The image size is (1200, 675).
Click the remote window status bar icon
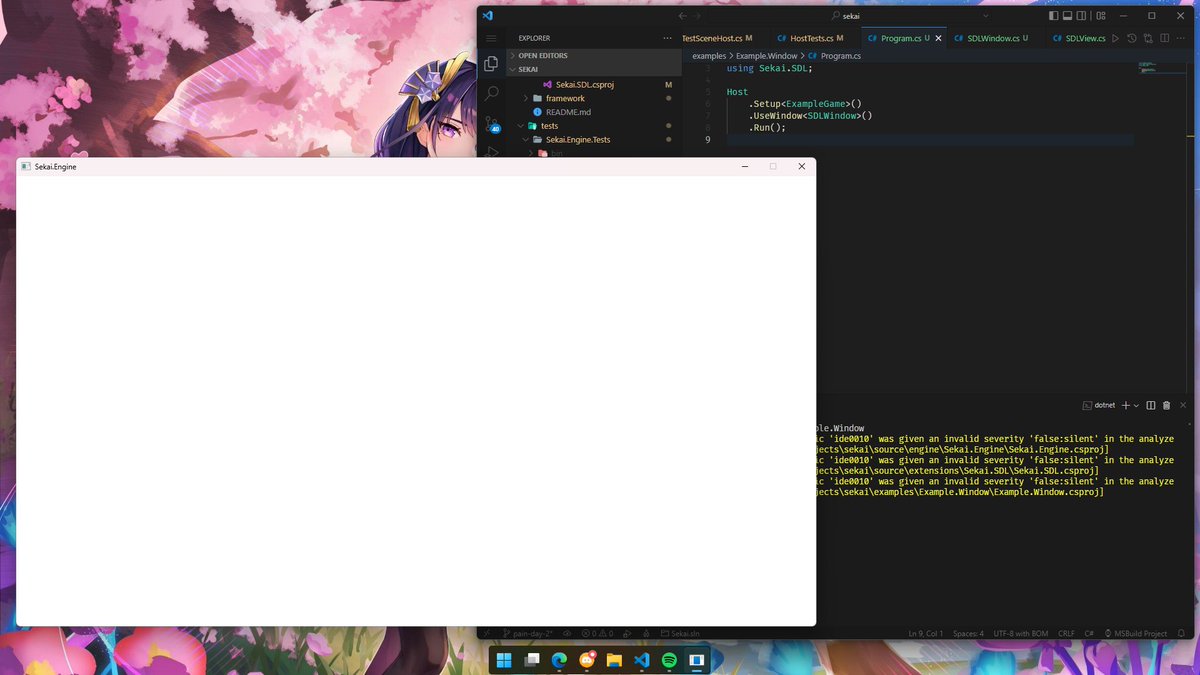tap(486, 634)
